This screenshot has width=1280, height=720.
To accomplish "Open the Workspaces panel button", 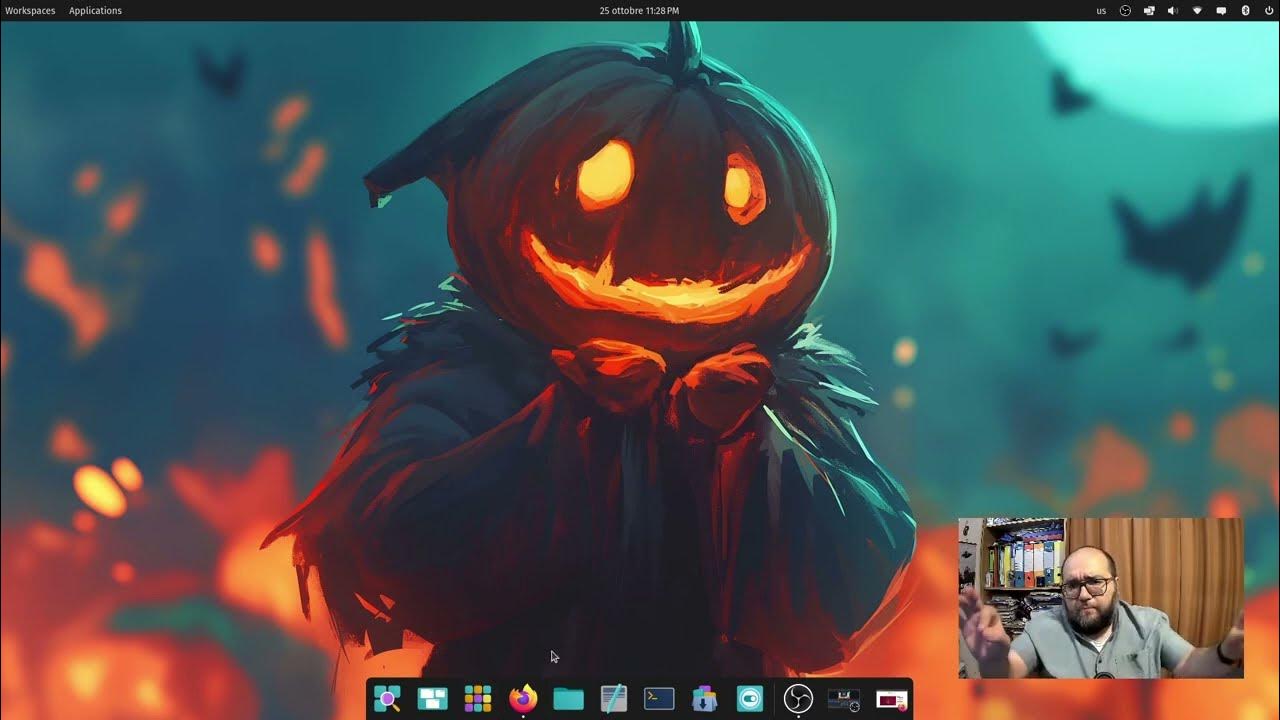I will tap(30, 10).
